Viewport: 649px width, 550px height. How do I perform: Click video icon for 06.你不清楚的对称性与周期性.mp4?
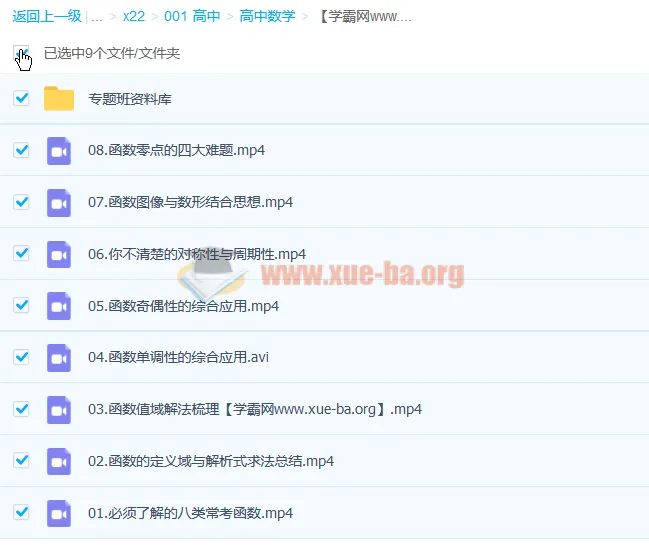pyautogui.click(x=59, y=254)
